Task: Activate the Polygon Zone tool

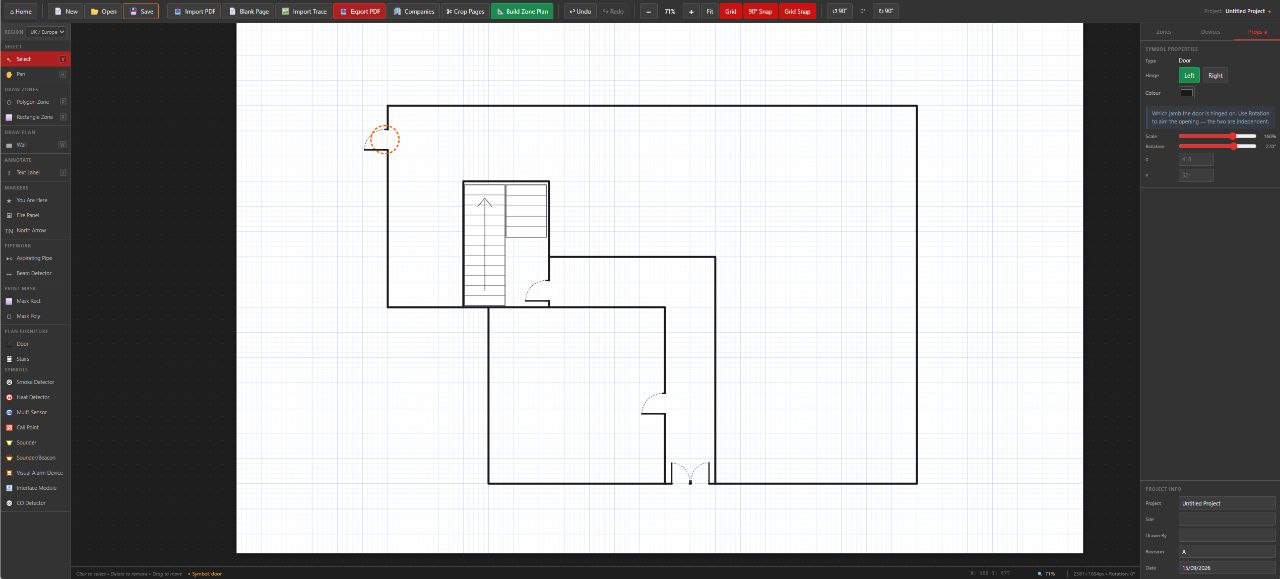Action: tap(35, 102)
